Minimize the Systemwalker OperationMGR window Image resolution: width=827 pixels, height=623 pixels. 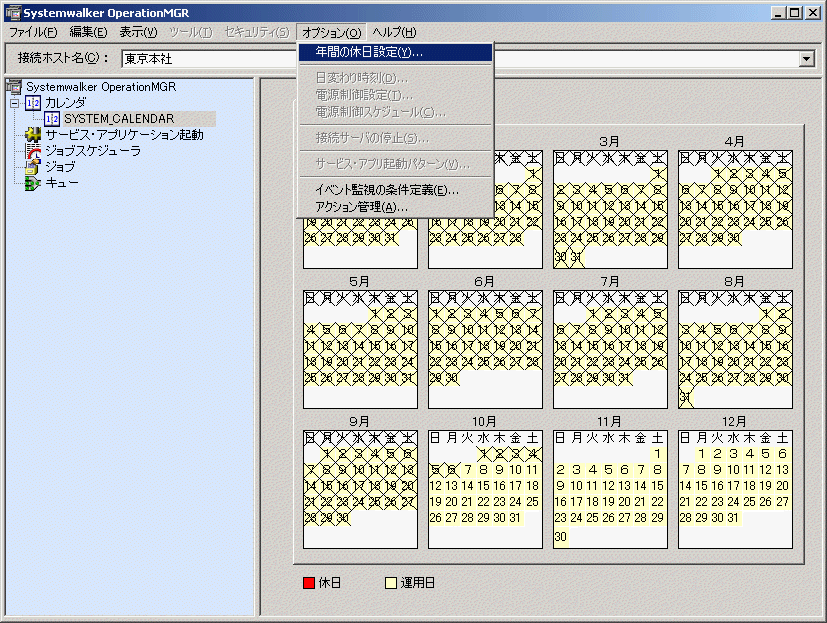click(777, 13)
